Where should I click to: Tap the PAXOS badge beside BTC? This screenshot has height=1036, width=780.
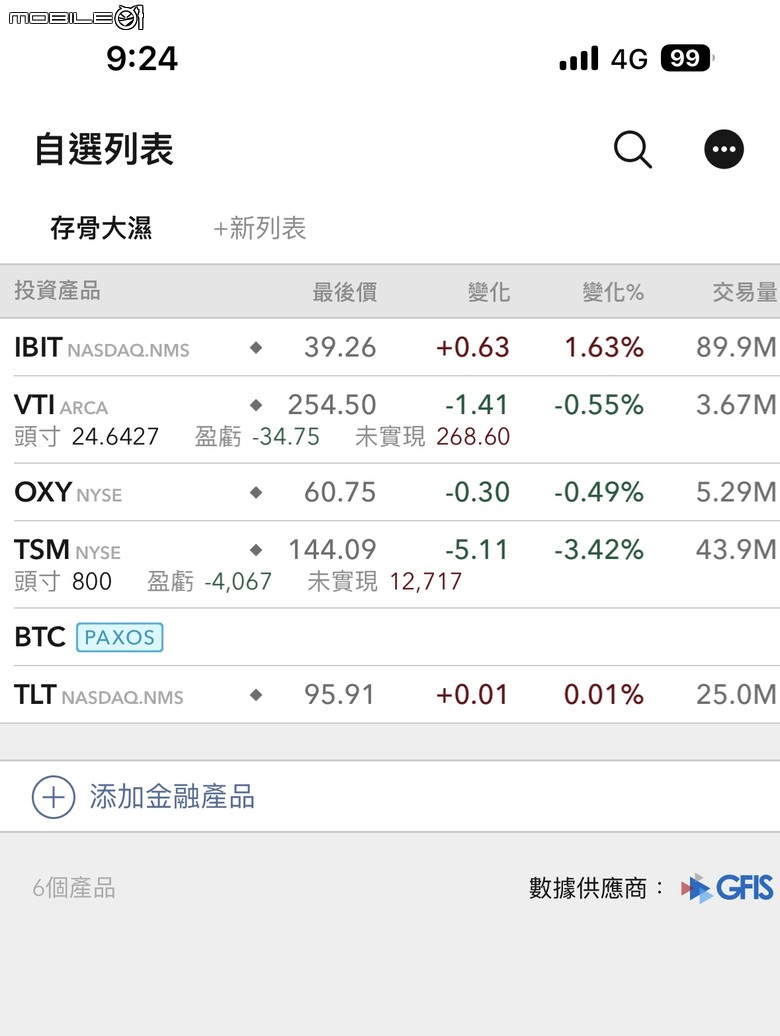120,637
